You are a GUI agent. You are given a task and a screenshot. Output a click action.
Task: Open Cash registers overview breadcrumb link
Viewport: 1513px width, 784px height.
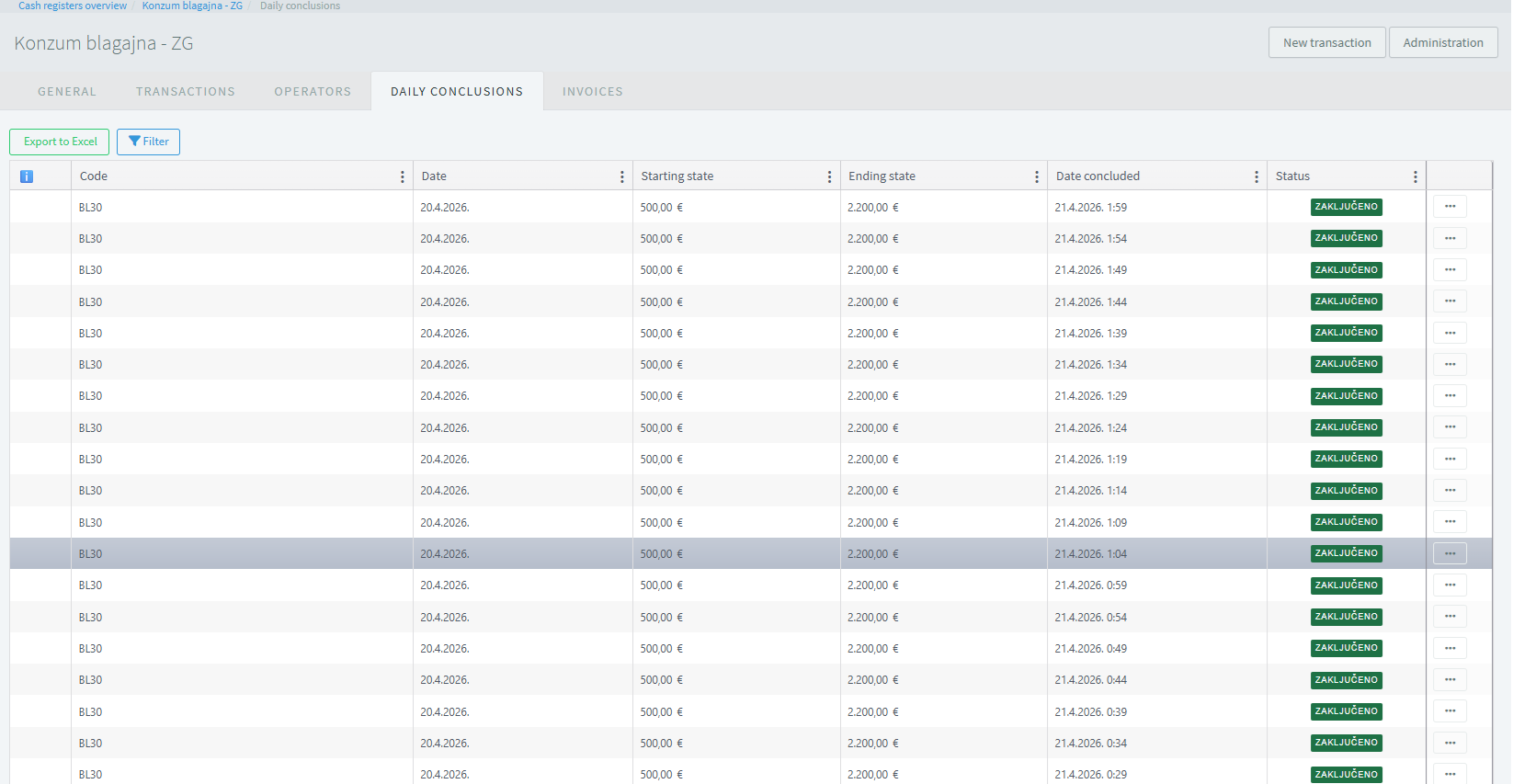73,6
